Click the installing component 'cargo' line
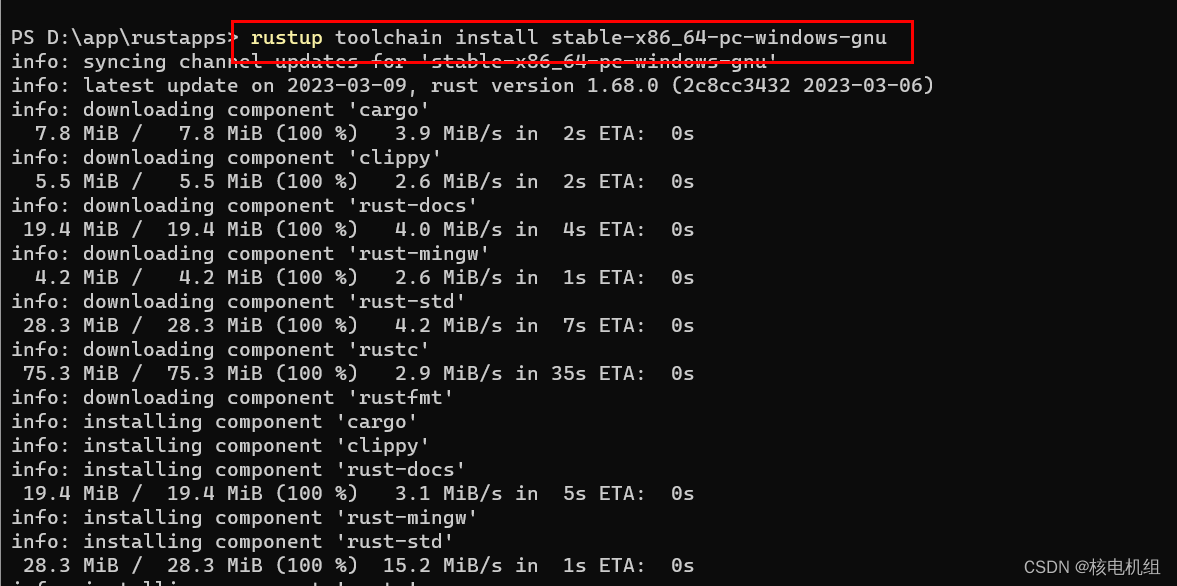The width and height of the screenshot is (1177, 586). tap(215, 422)
